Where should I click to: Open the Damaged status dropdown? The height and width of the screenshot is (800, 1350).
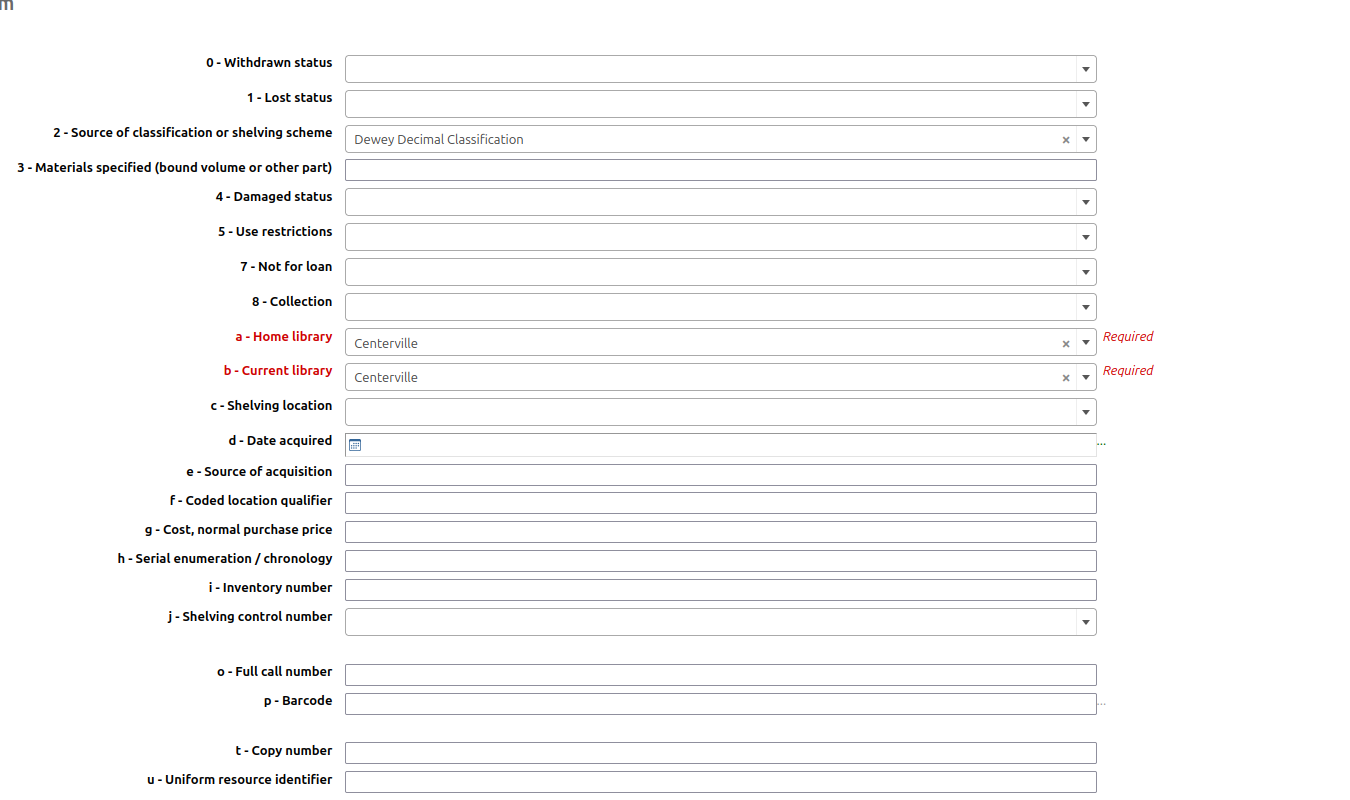(1085, 202)
